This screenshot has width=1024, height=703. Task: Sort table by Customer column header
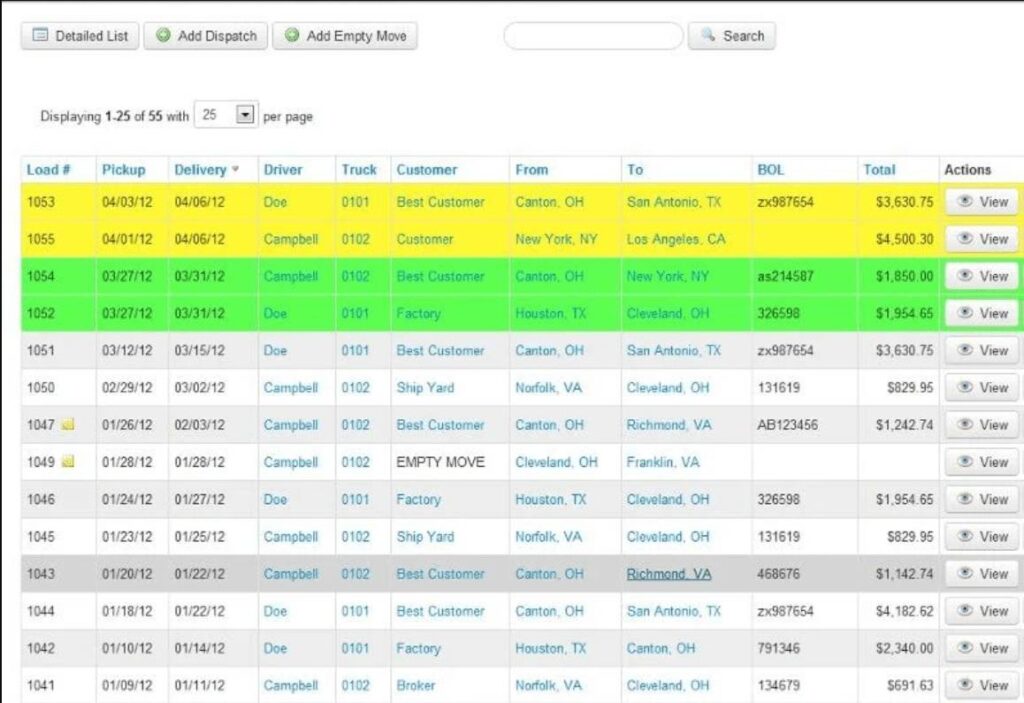426,170
